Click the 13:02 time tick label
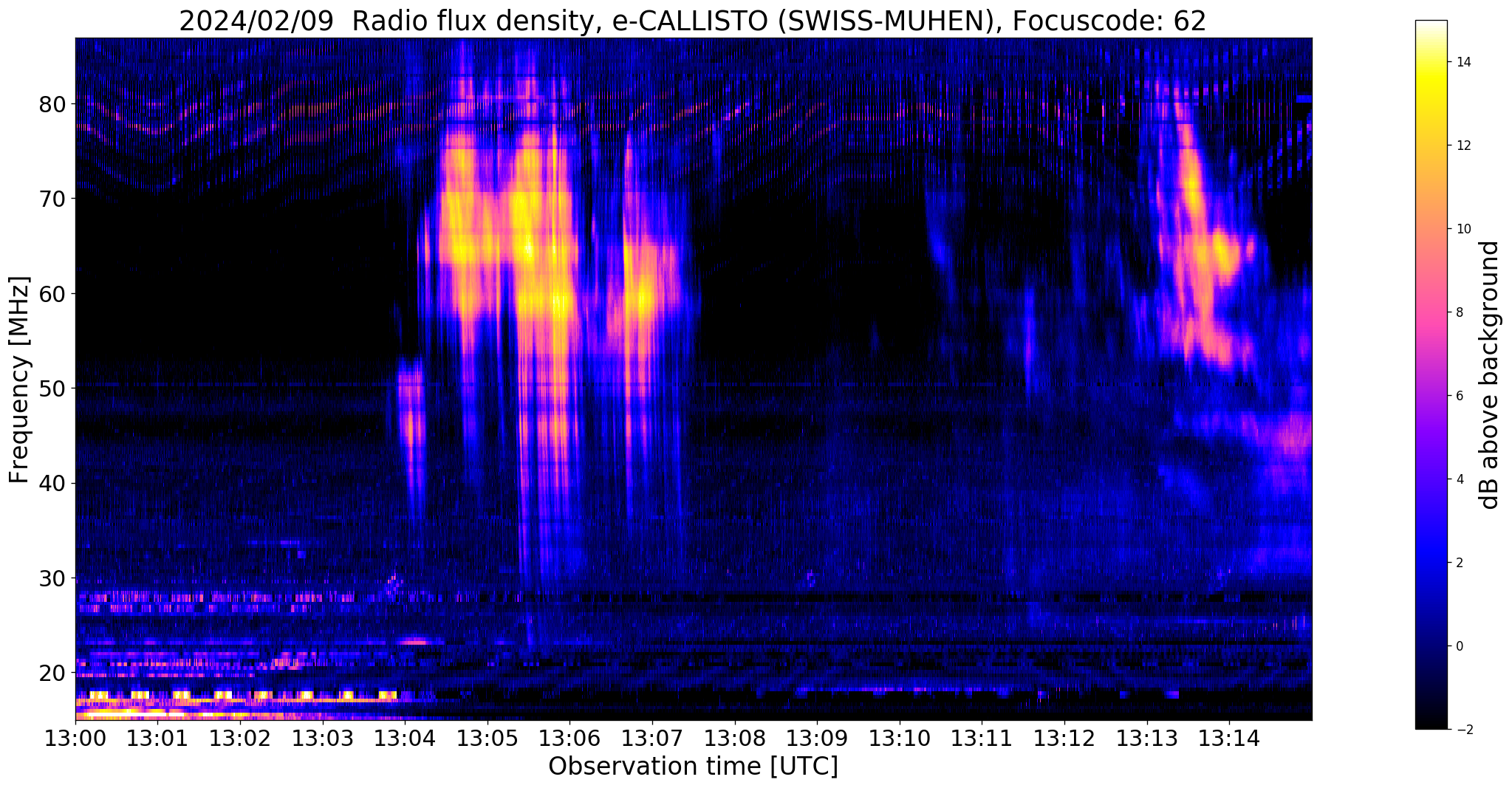This screenshot has height=788, width=1512. coord(240,739)
